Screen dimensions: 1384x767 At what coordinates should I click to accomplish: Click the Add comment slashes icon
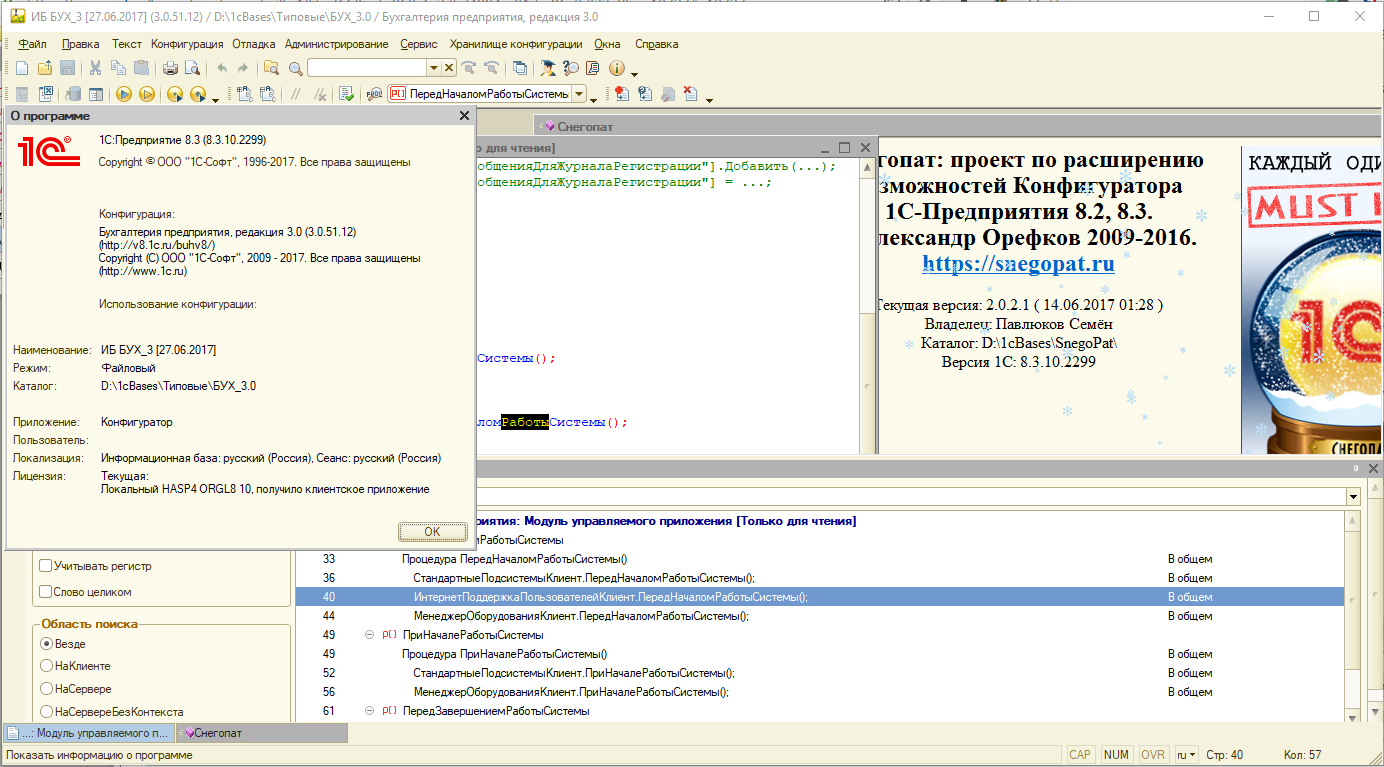(296, 94)
